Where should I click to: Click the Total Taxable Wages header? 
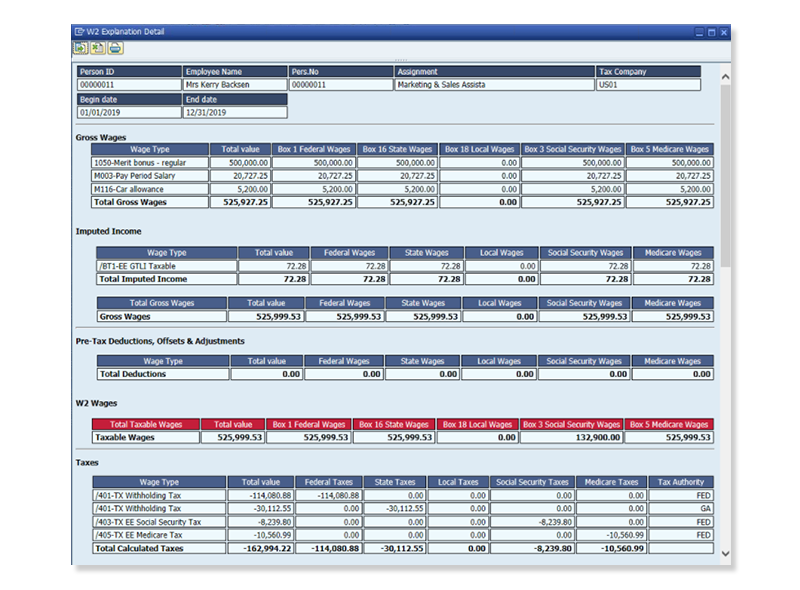click(x=146, y=424)
